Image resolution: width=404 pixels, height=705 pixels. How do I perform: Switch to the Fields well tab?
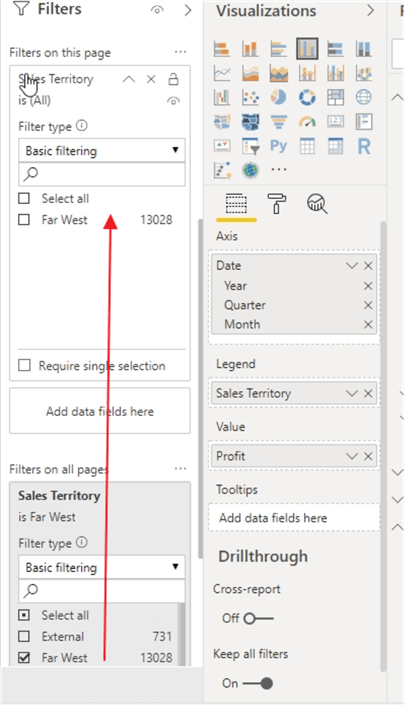(236, 205)
